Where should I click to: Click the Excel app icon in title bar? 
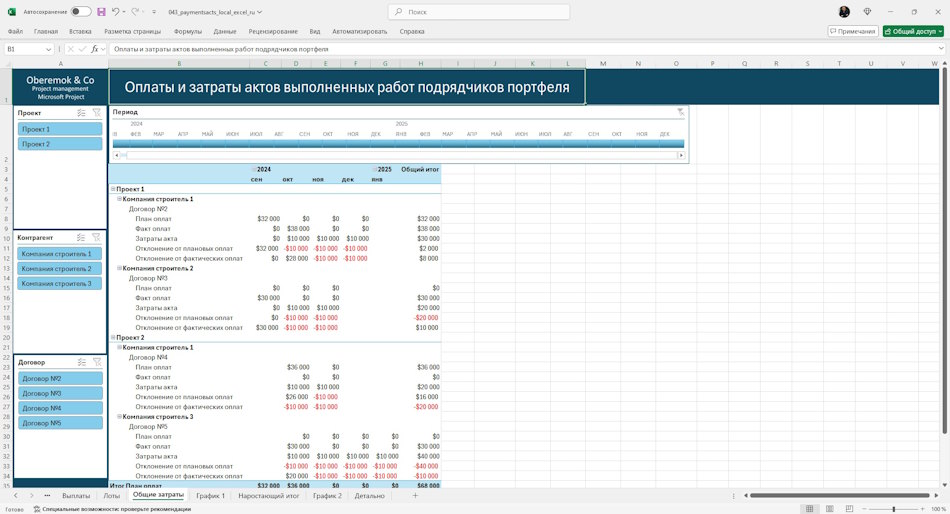[x=12, y=12]
